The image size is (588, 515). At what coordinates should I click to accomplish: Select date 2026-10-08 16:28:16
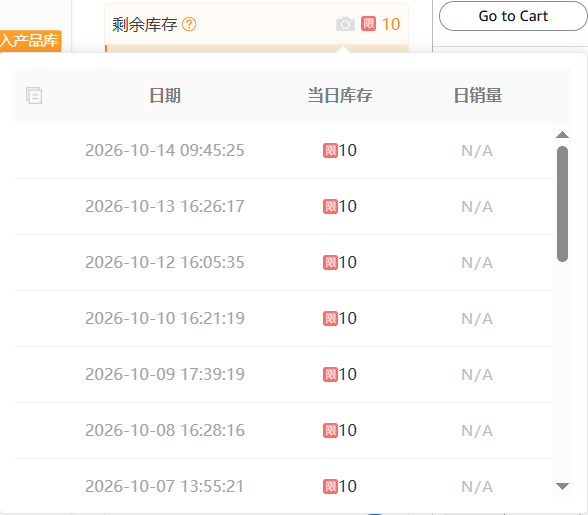tap(165, 430)
